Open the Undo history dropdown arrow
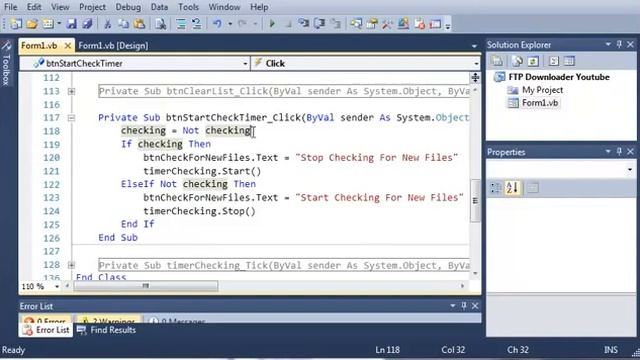 coord(230,24)
